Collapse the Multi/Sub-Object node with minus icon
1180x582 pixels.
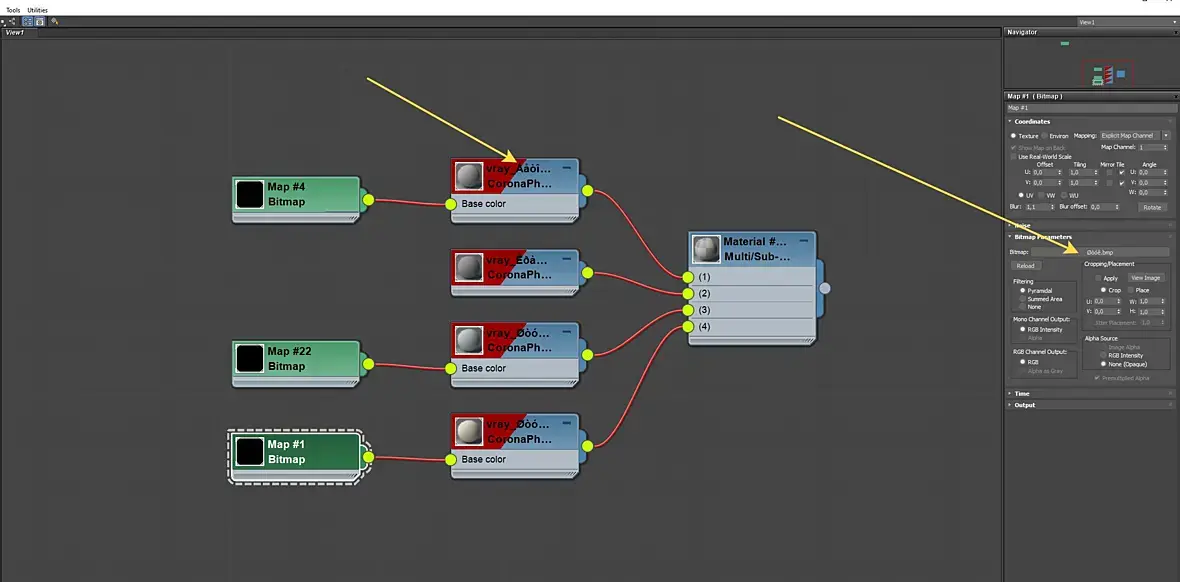click(804, 240)
